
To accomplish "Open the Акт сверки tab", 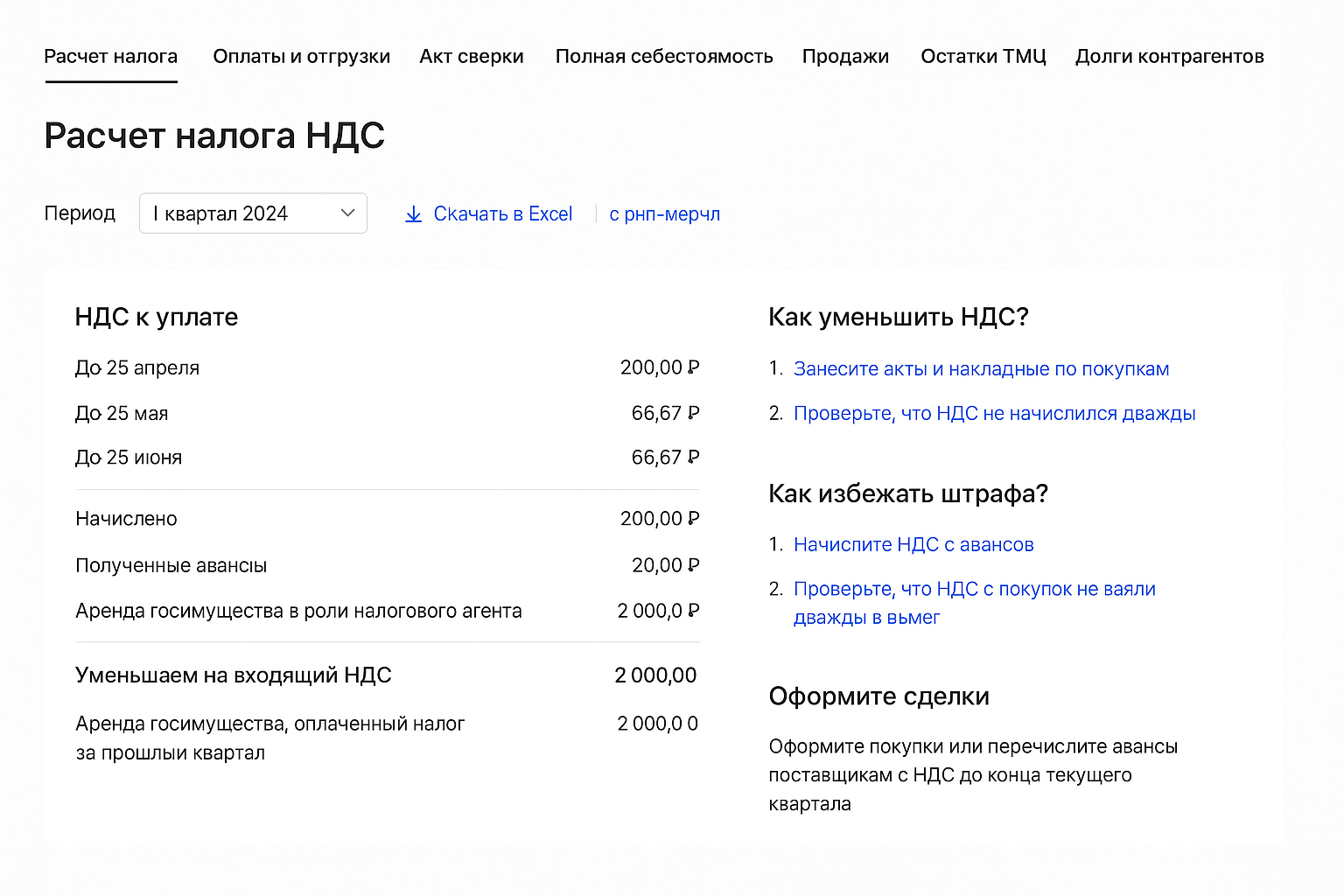I will click(x=472, y=56).
